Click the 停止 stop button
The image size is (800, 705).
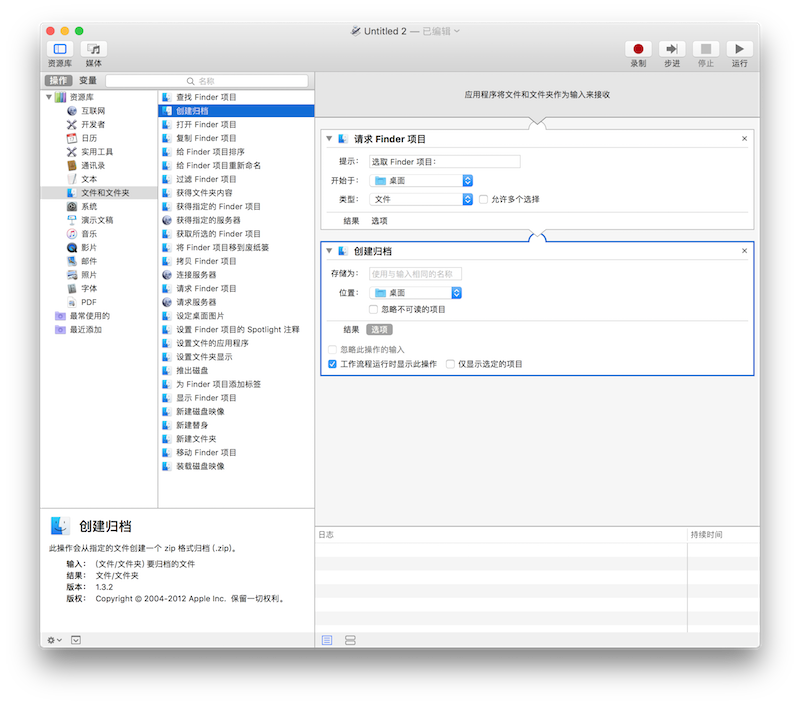pyautogui.click(x=706, y=49)
